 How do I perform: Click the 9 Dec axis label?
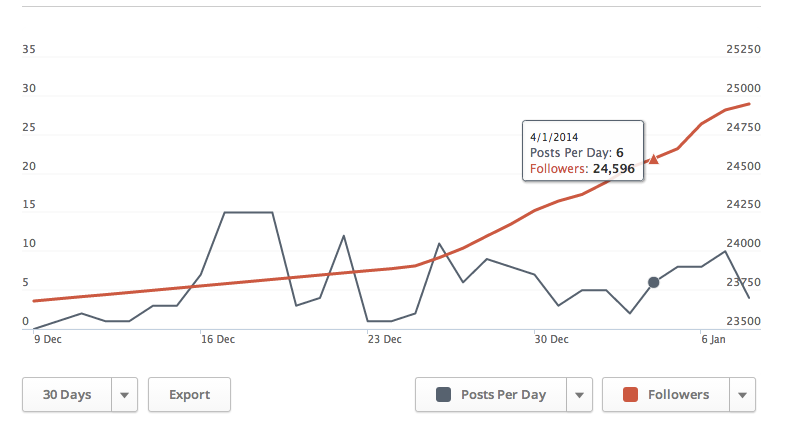(48, 339)
